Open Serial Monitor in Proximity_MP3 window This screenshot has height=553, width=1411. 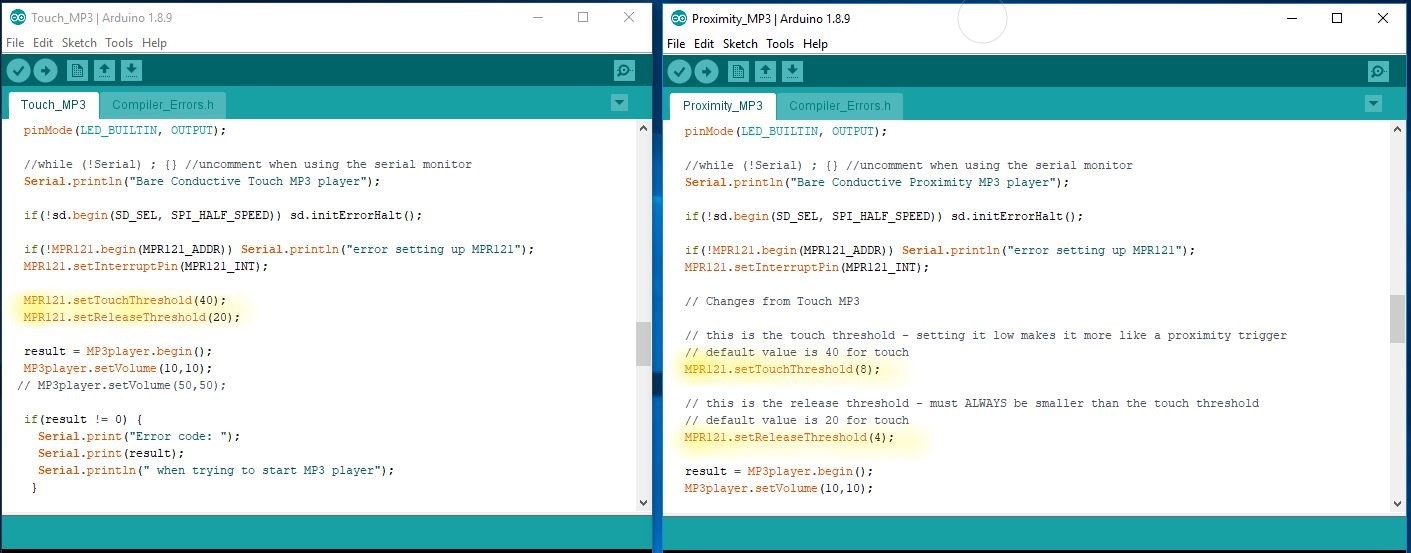pos(1378,71)
